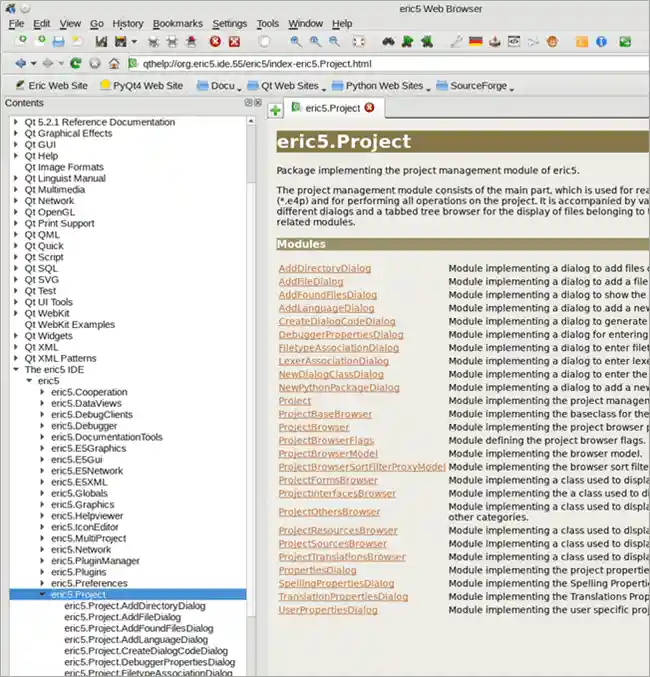Follow the ProjectBrowserModel link
The width and height of the screenshot is (650, 677).
[x=328, y=453]
